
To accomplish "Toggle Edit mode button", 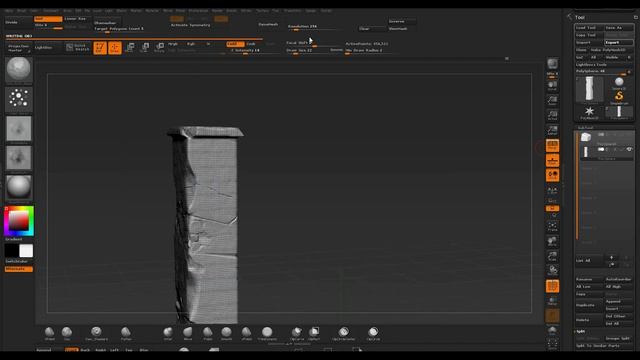I will [x=100, y=48].
